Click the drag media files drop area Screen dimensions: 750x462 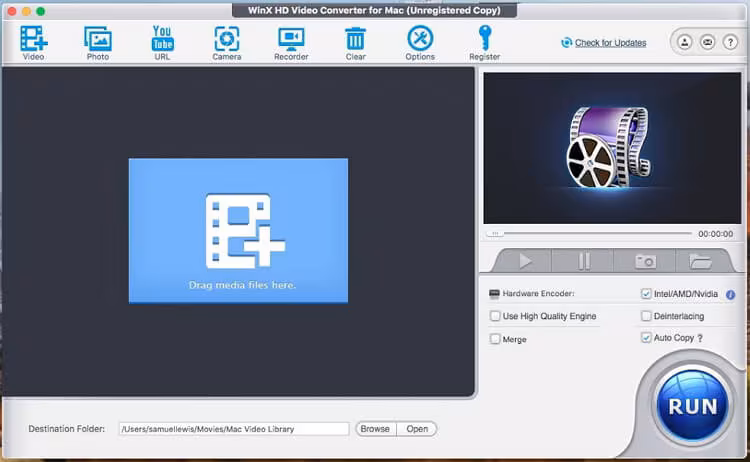[238, 231]
